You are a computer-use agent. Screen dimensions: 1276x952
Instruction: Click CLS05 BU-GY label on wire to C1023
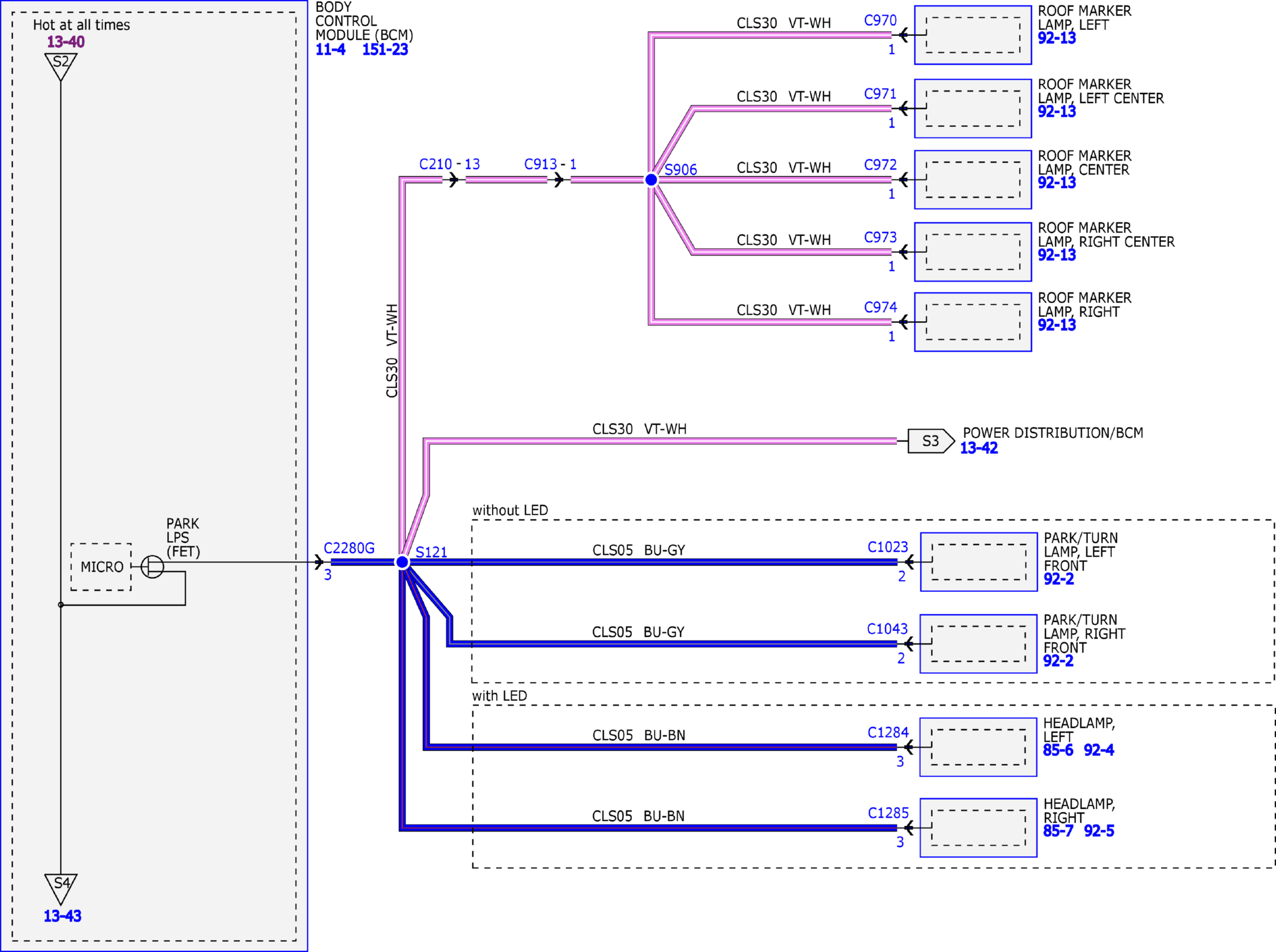coord(639,550)
